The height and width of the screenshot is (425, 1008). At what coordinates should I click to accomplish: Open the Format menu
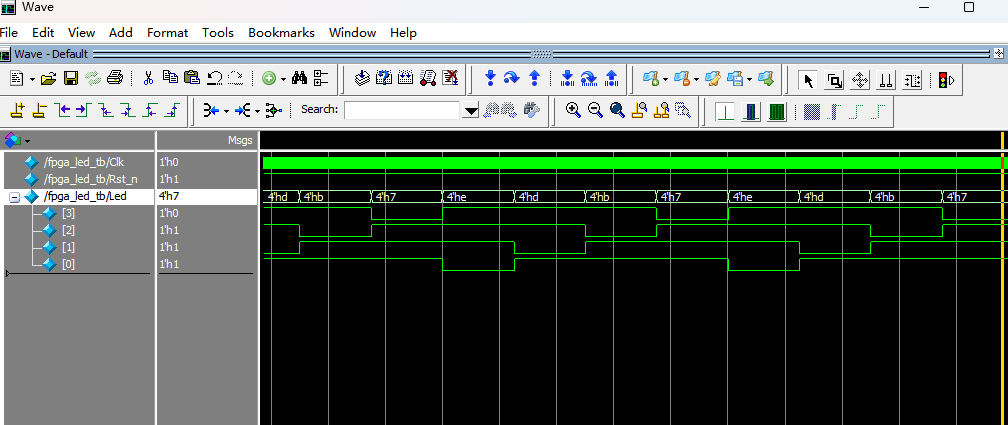click(167, 32)
